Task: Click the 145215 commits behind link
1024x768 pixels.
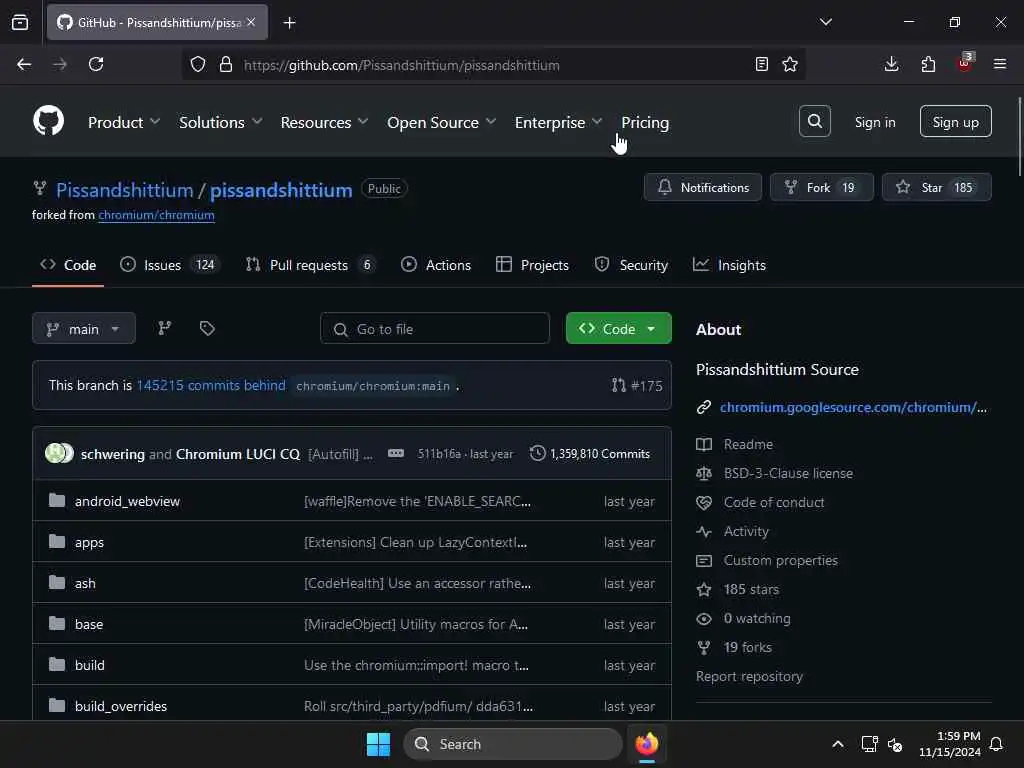Action: click(211, 385)
